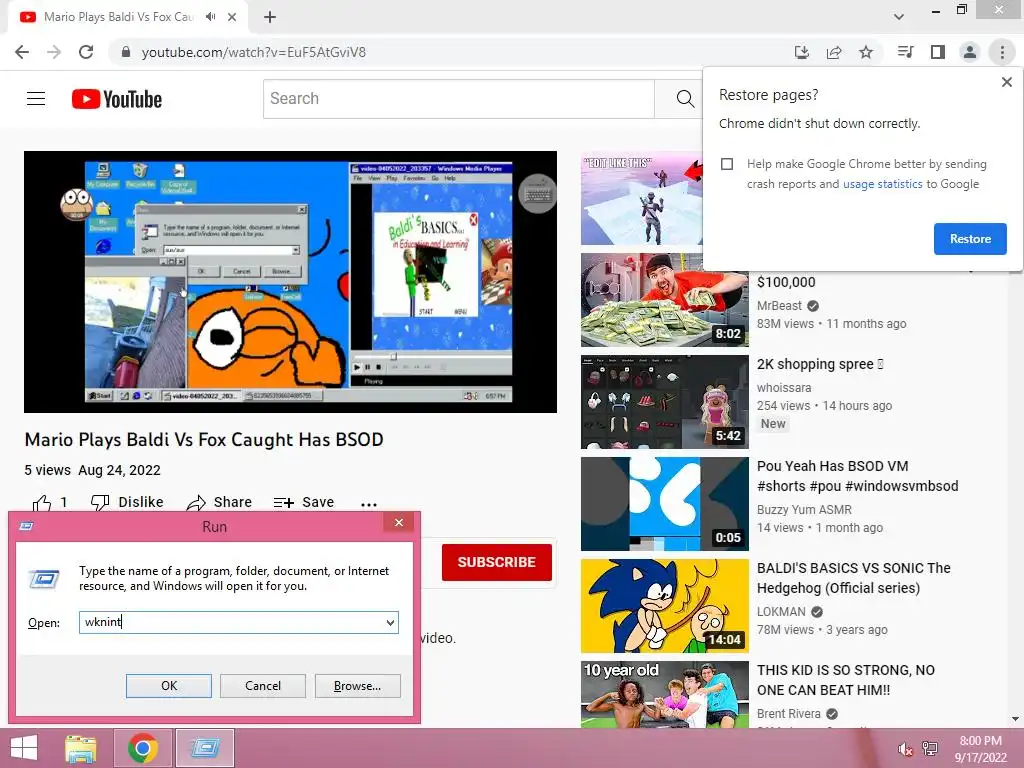
Task: Check the send crash reports checkbox
Action: (x=727, y=164)
